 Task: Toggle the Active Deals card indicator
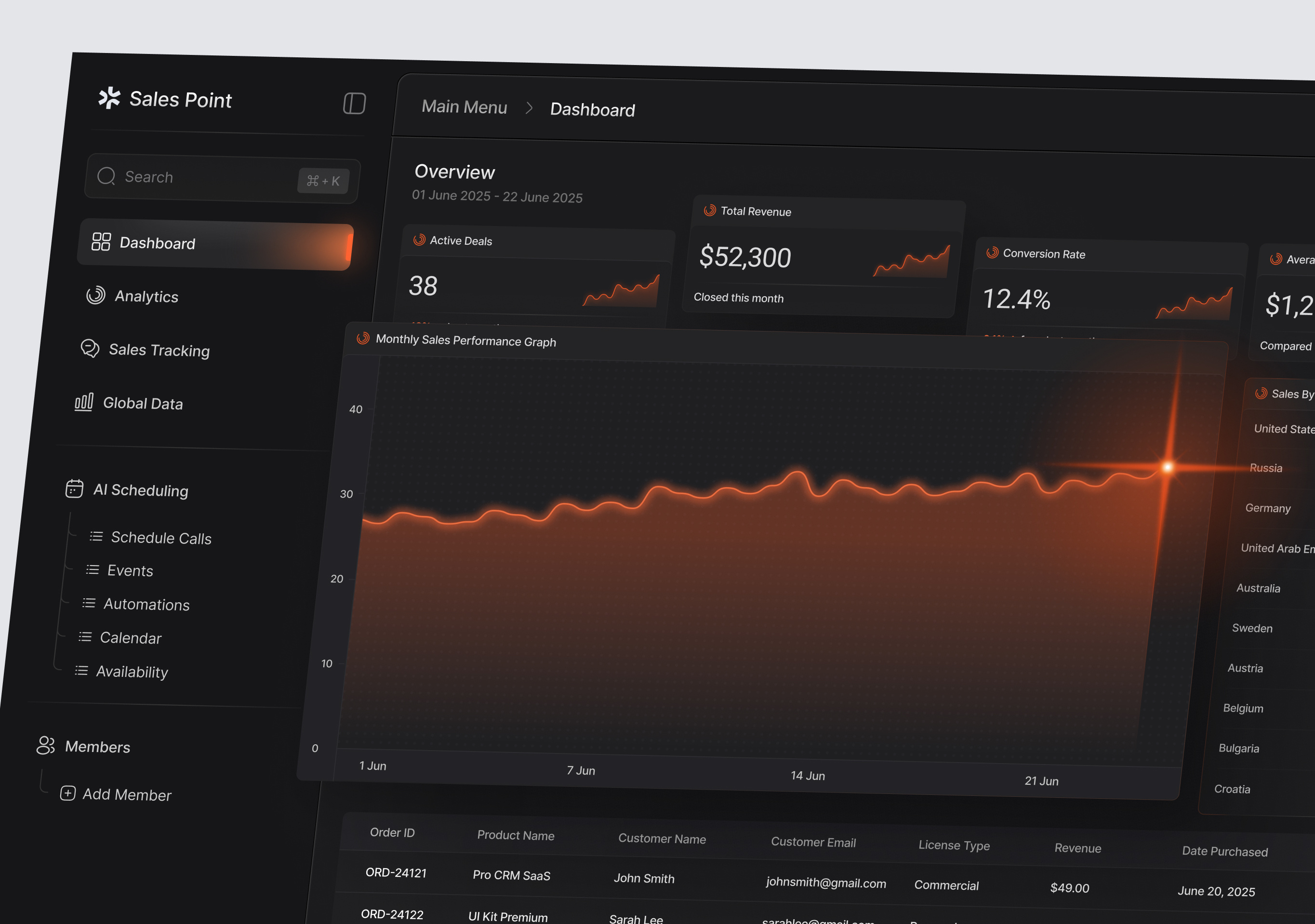(x=419, y=239)
